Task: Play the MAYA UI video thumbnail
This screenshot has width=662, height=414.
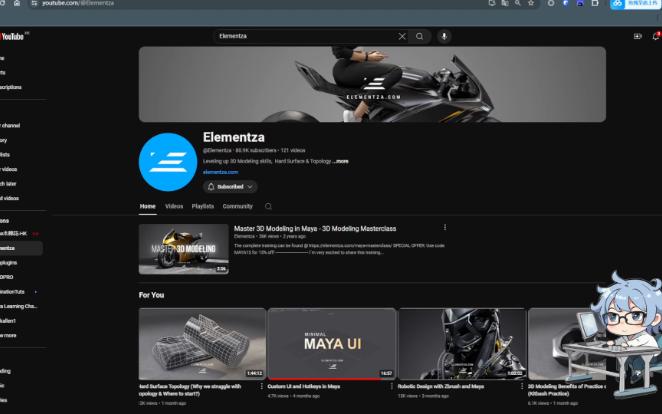Action: pos(332,344)
